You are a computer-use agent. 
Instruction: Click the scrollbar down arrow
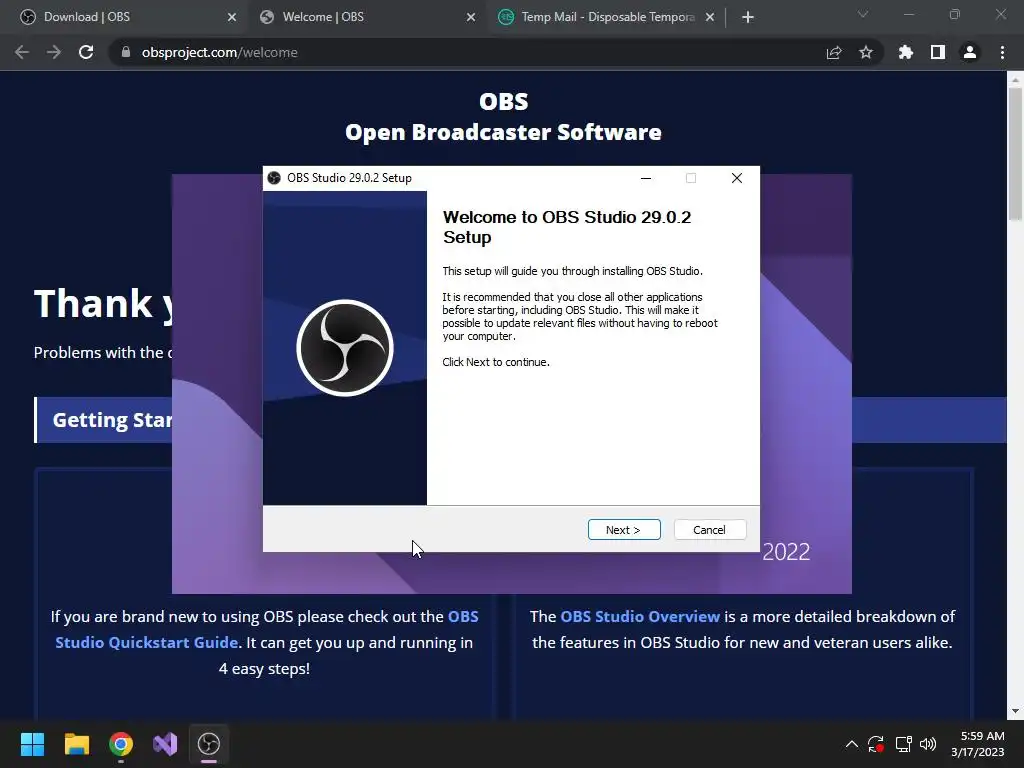point(1015,711)
